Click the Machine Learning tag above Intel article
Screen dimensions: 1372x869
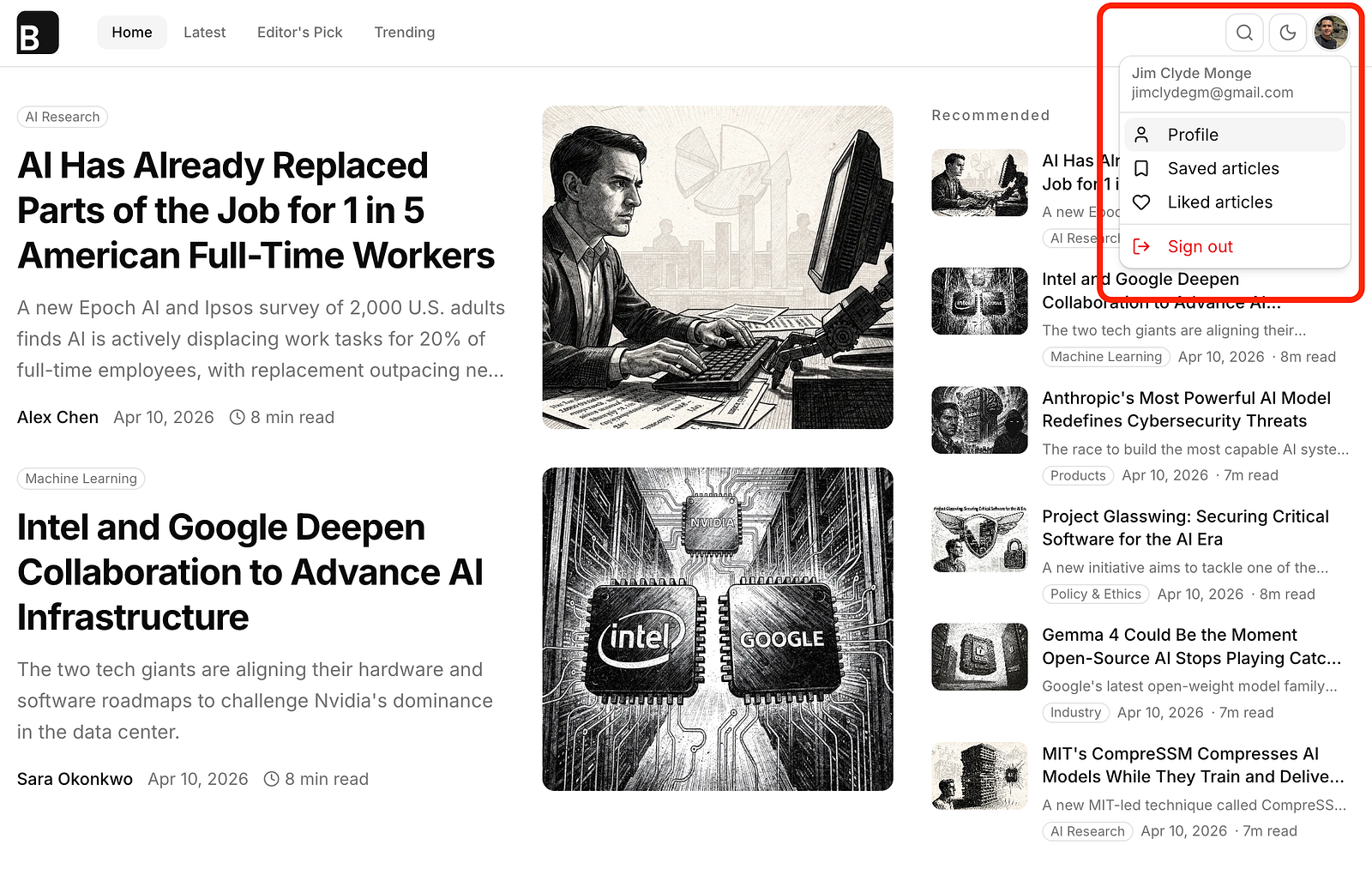click(x=81, y=479)
